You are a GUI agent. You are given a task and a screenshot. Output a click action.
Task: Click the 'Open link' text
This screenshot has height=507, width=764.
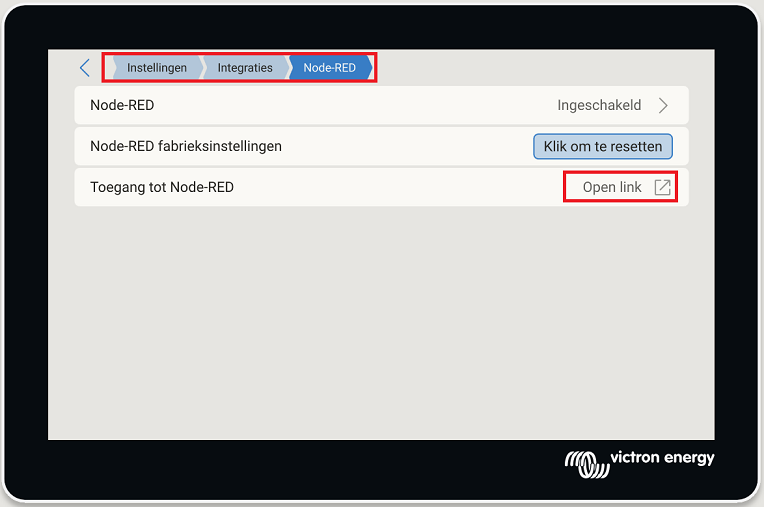click(612, 187)
